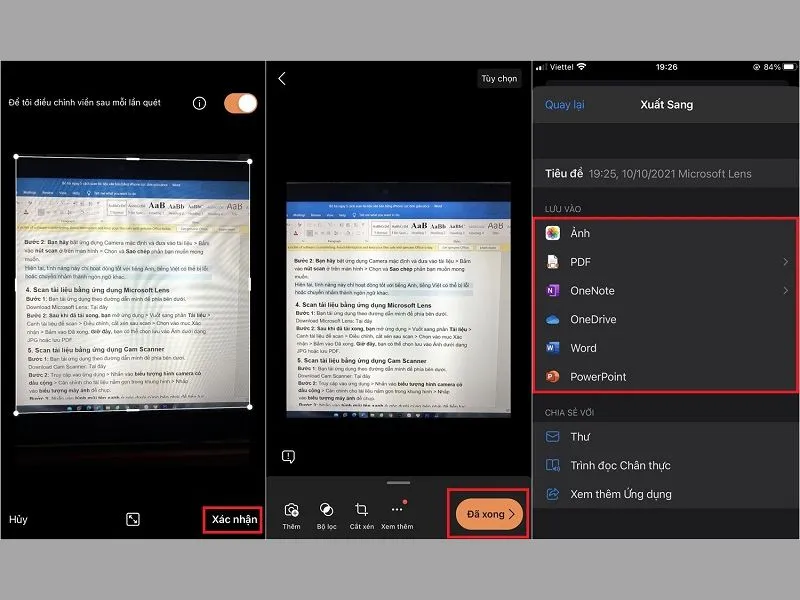Select the Cắt xén crop tool
Viewport: 800px width, 600px height.
click(362, 516)
